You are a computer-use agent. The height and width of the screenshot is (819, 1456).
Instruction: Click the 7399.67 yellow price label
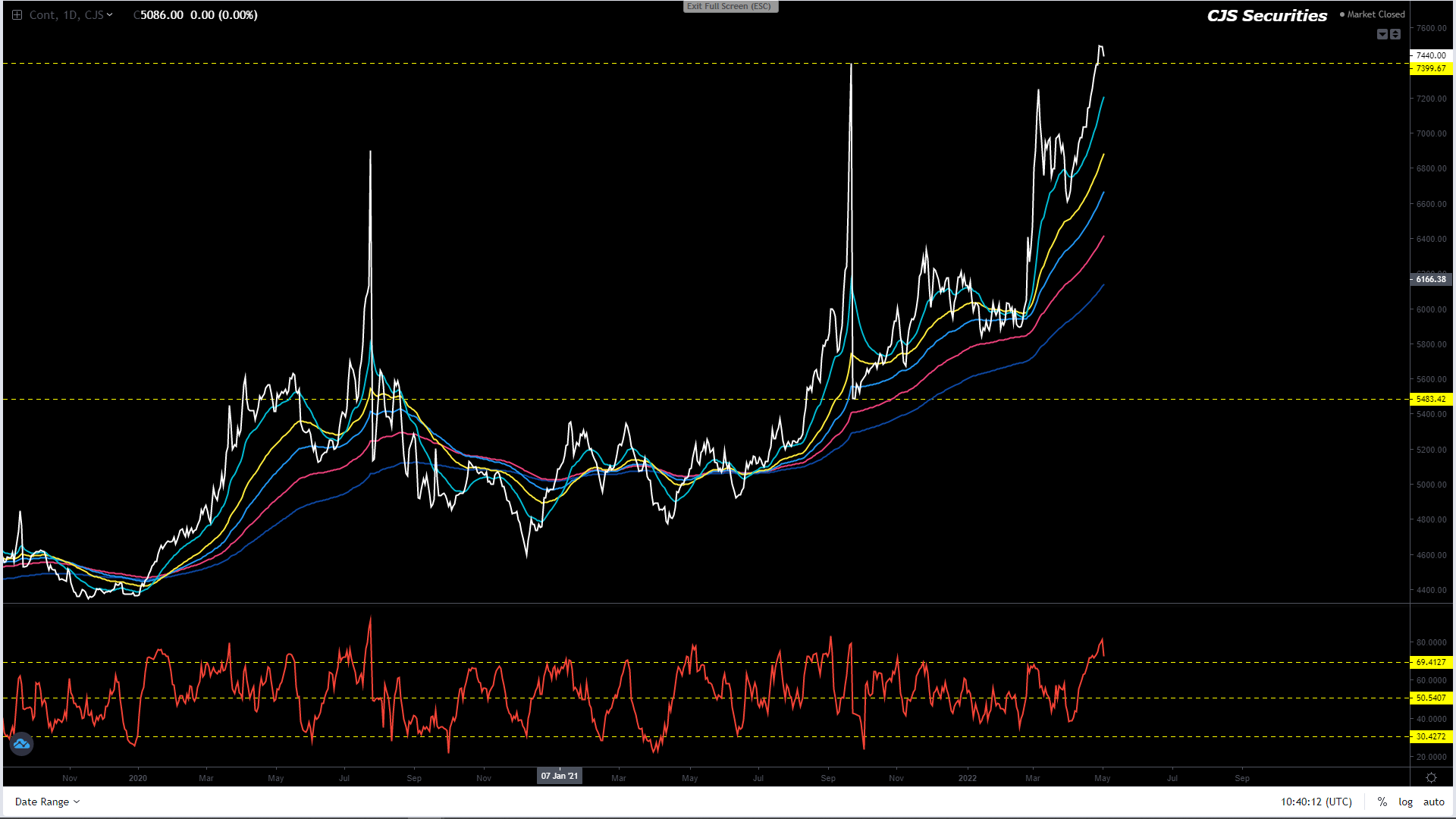[1430, 68]
